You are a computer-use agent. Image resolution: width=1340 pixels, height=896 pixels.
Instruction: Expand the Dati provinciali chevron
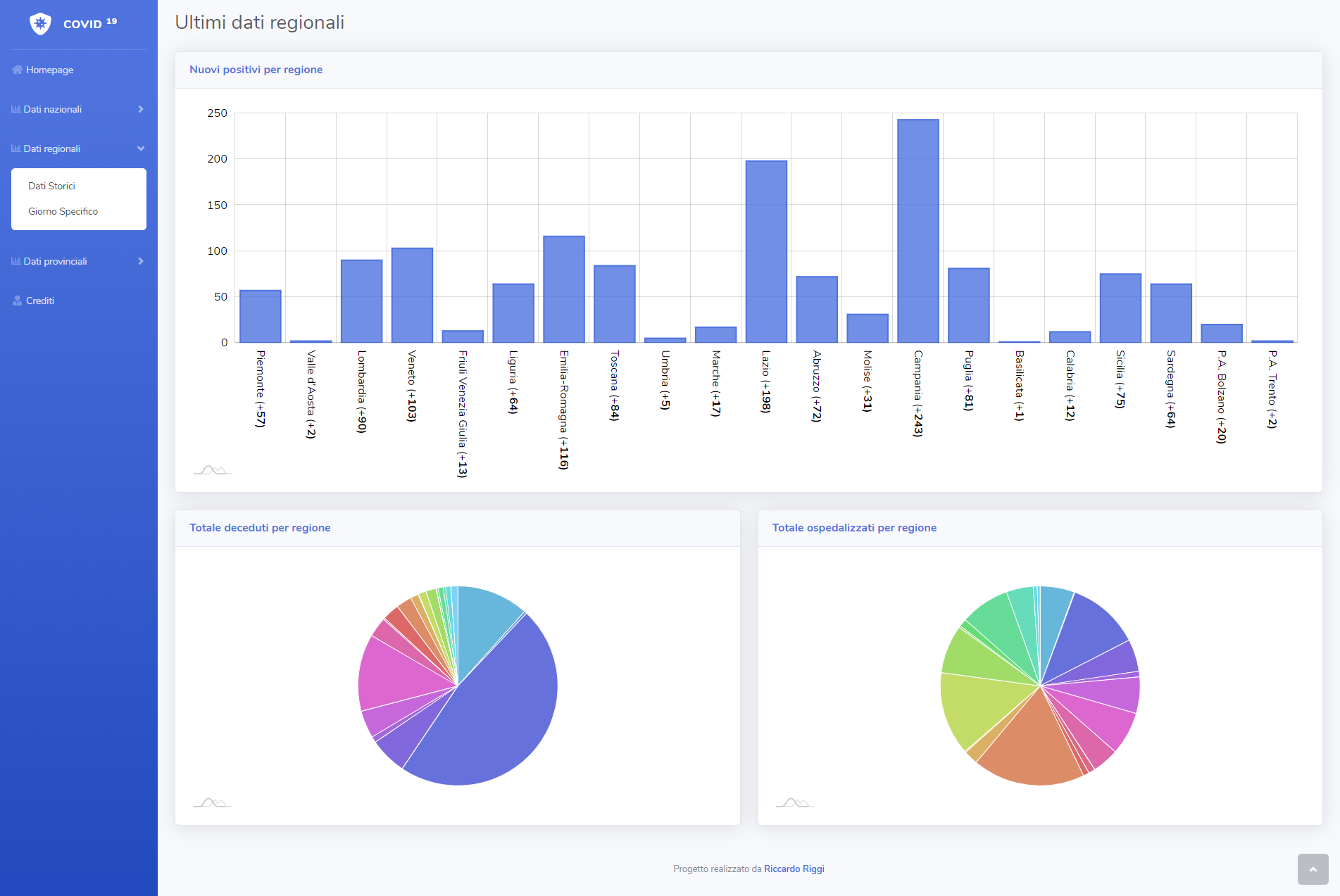(141, 261)
